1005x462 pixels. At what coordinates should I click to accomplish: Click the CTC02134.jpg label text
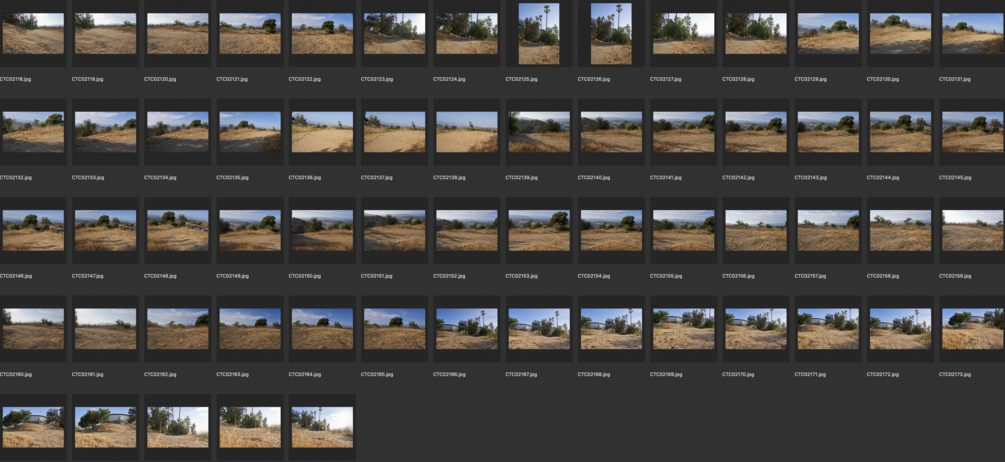coord(160,177)
